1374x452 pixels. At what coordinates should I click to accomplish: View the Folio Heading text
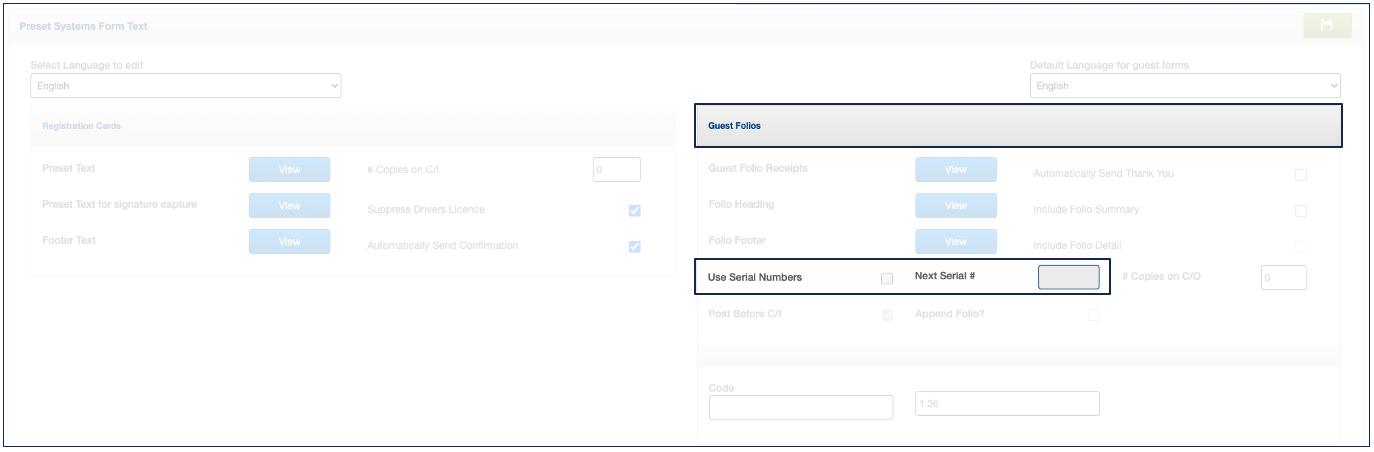coord(955,206)
